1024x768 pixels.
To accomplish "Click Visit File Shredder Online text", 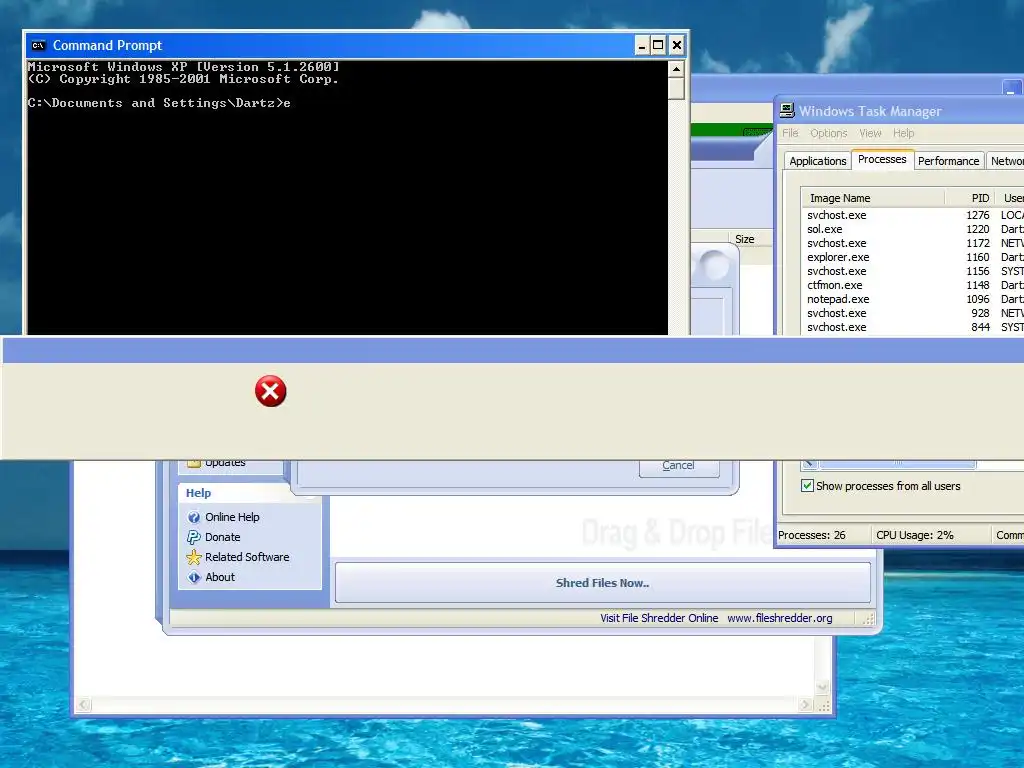I will coord(659,618).
